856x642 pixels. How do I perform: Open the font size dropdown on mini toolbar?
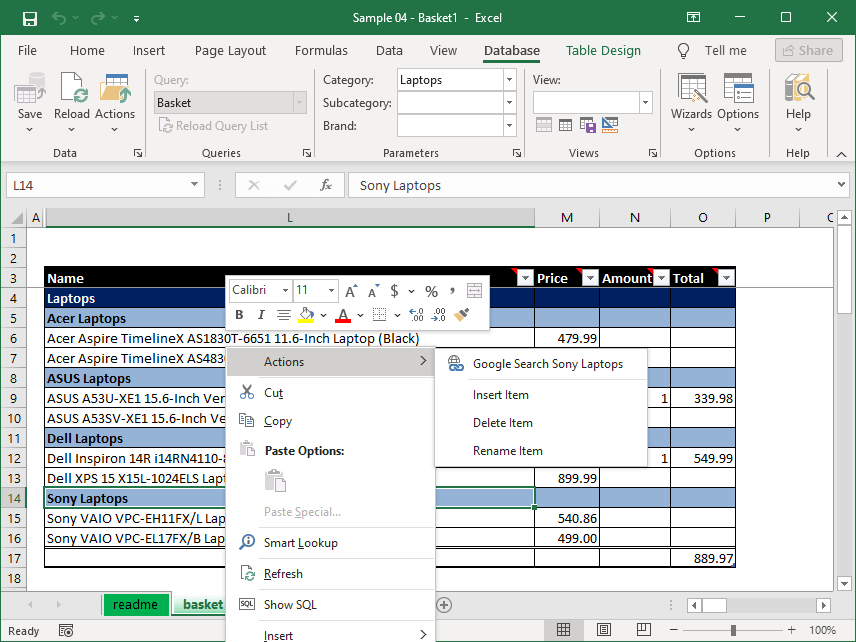click(x=330, y=289)
